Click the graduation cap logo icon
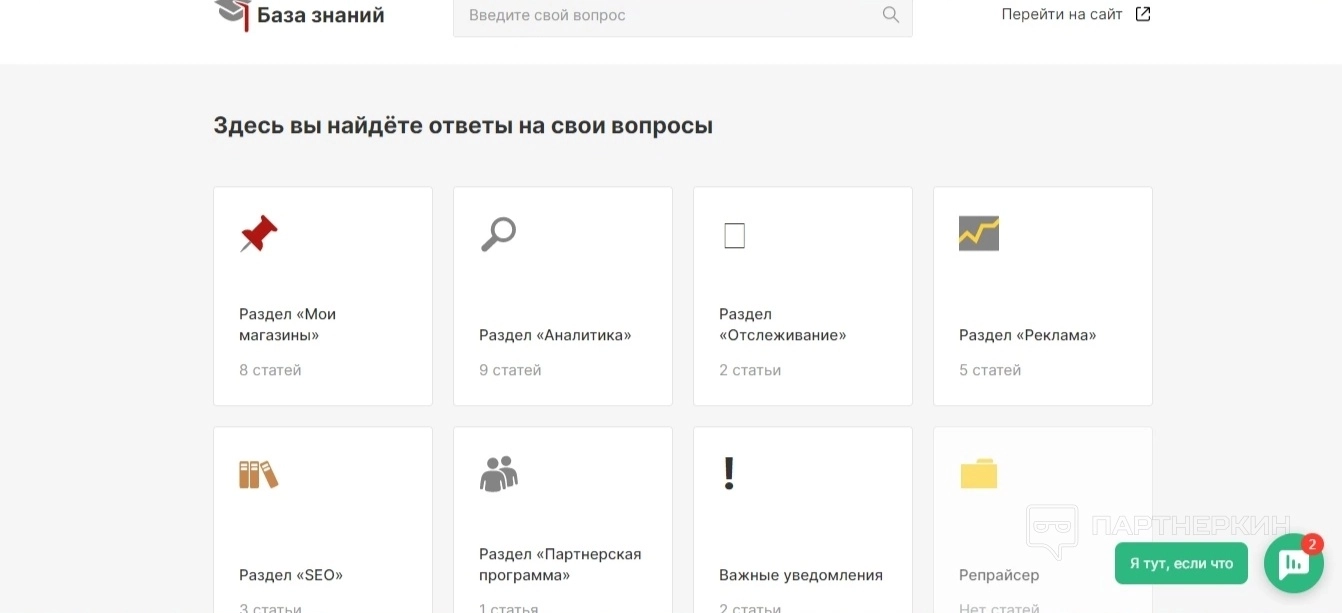The height and width of the screenshot is (613, 1342). pos(232,14)
